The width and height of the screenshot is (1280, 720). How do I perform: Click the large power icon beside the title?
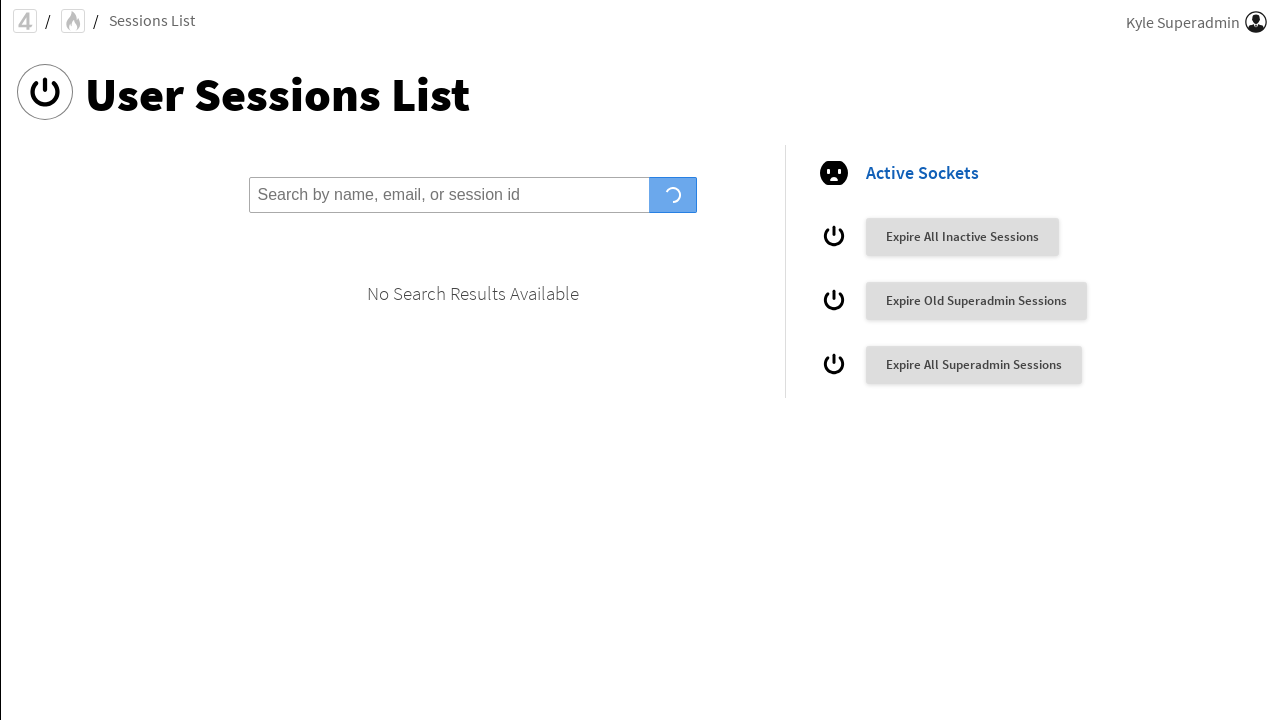coord(45,92)
